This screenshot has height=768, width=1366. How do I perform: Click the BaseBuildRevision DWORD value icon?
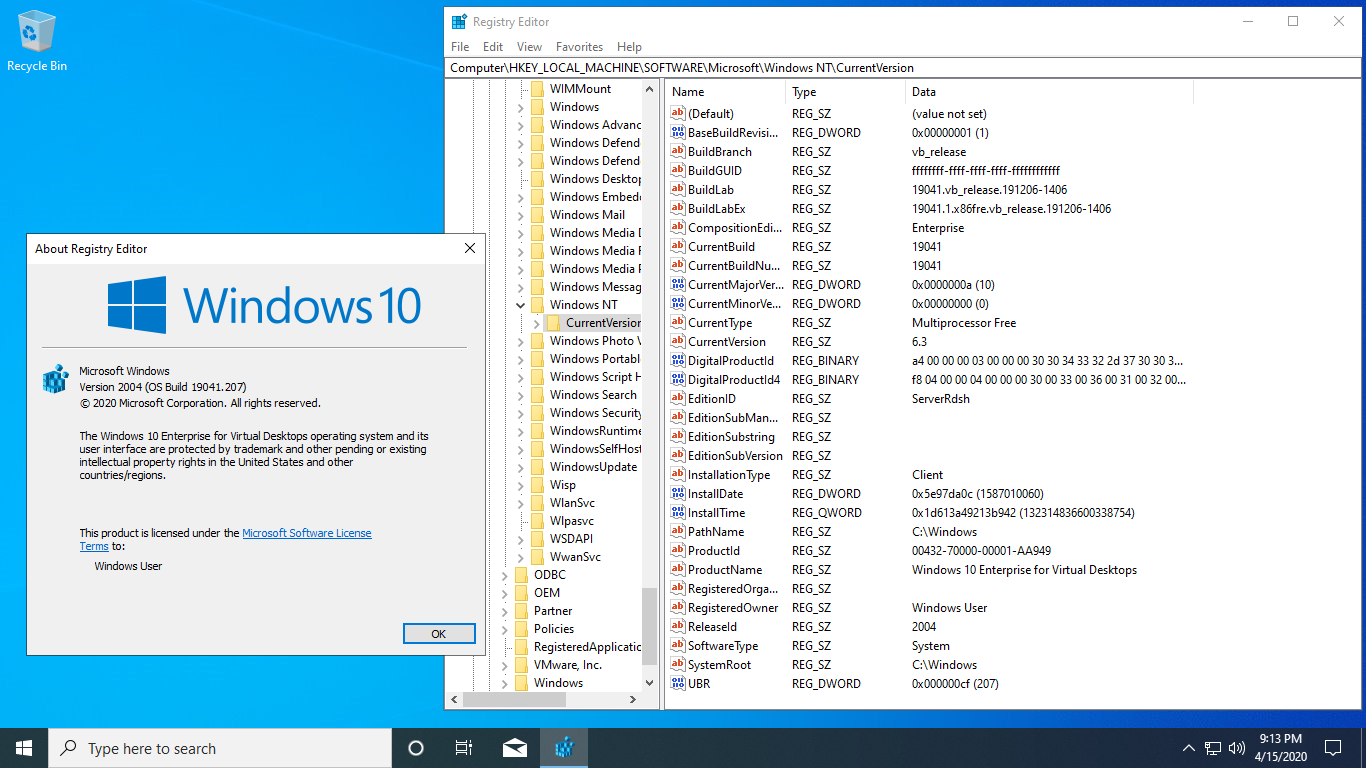tap(678, 133)
